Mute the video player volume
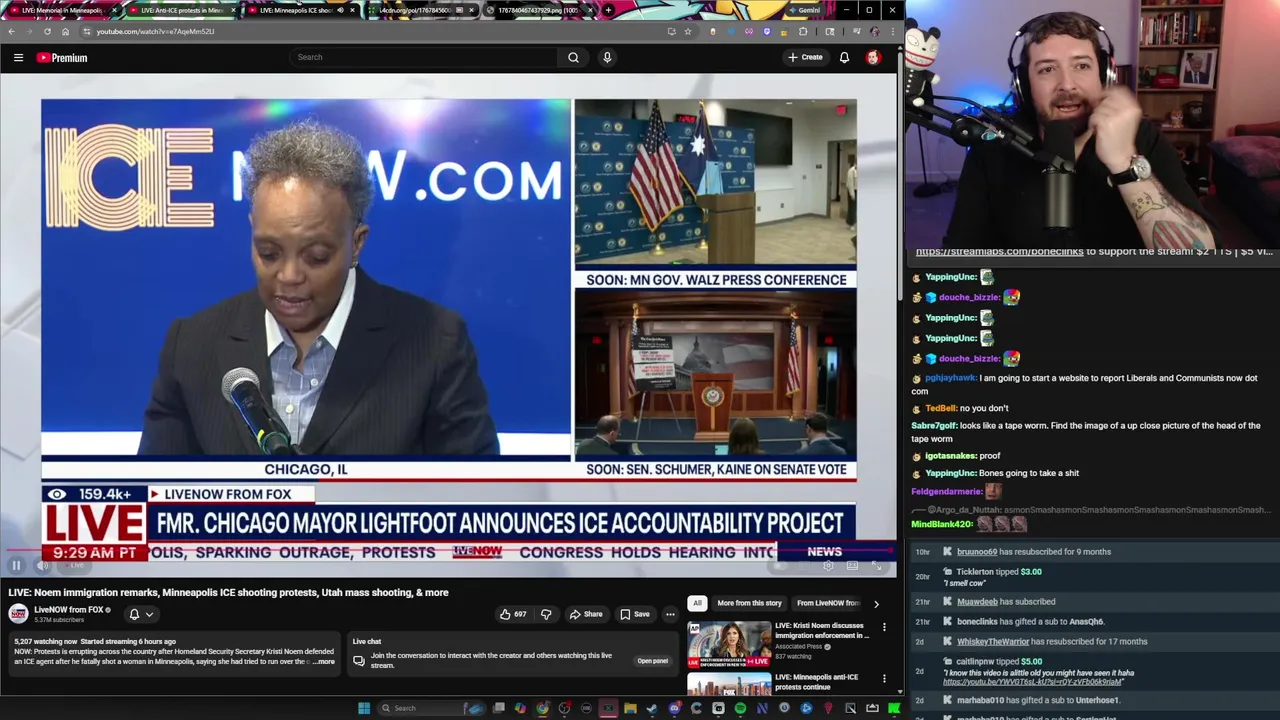This screenshot has width=1280, height=720. coord(43,566)
